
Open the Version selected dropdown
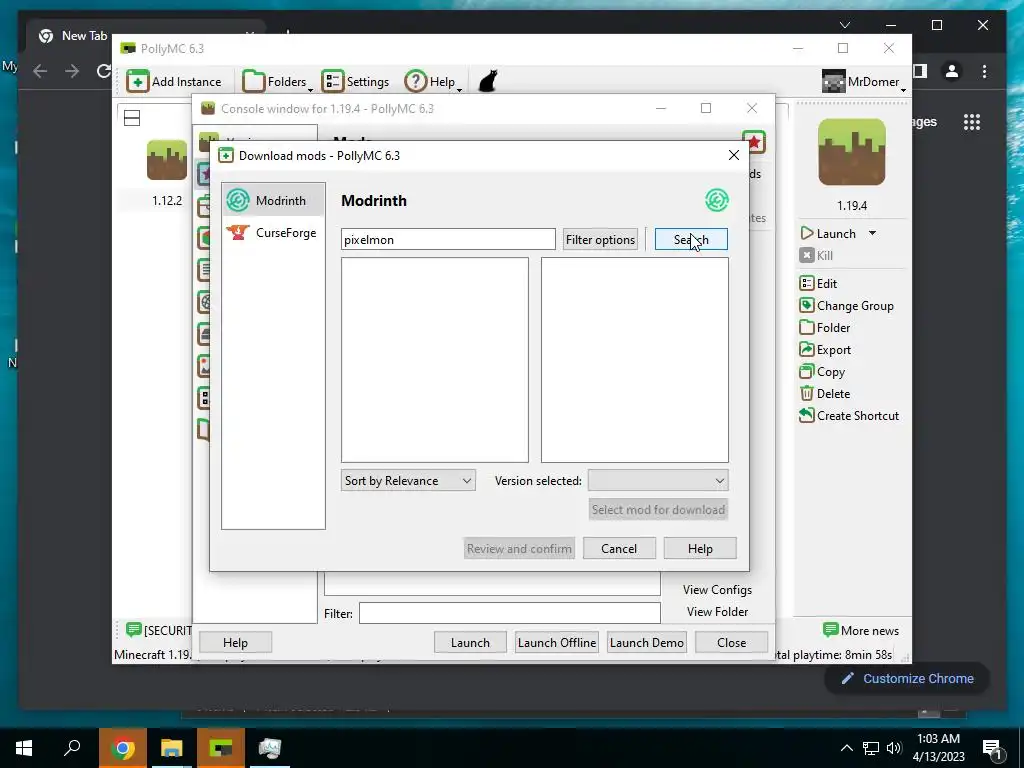point(658,481)
